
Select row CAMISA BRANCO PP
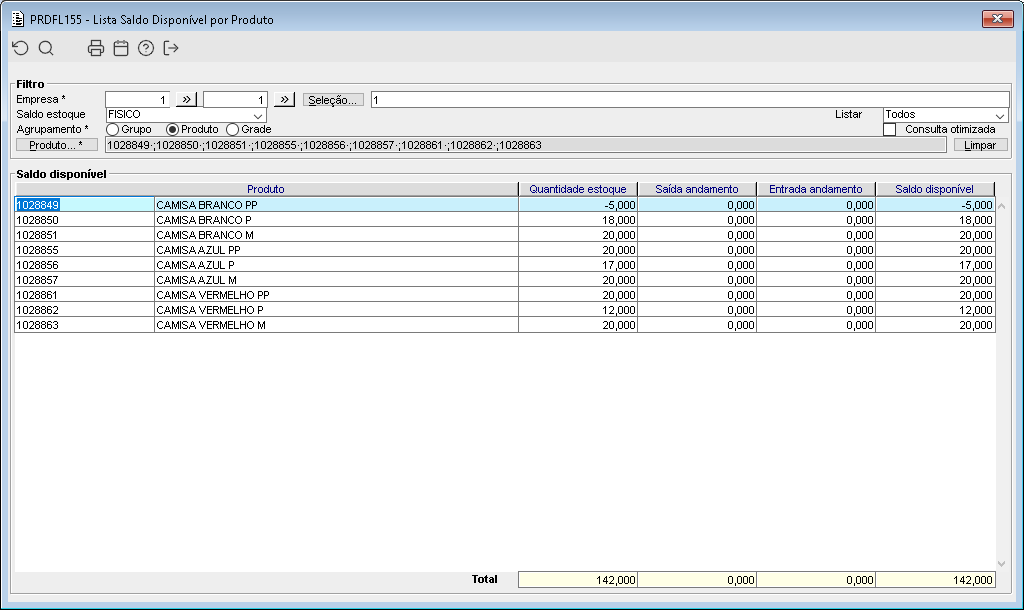[x=336, y=205]
